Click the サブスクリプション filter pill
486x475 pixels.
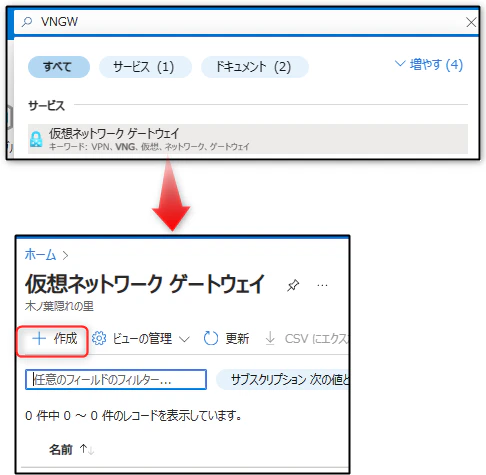tap(283, 379)
